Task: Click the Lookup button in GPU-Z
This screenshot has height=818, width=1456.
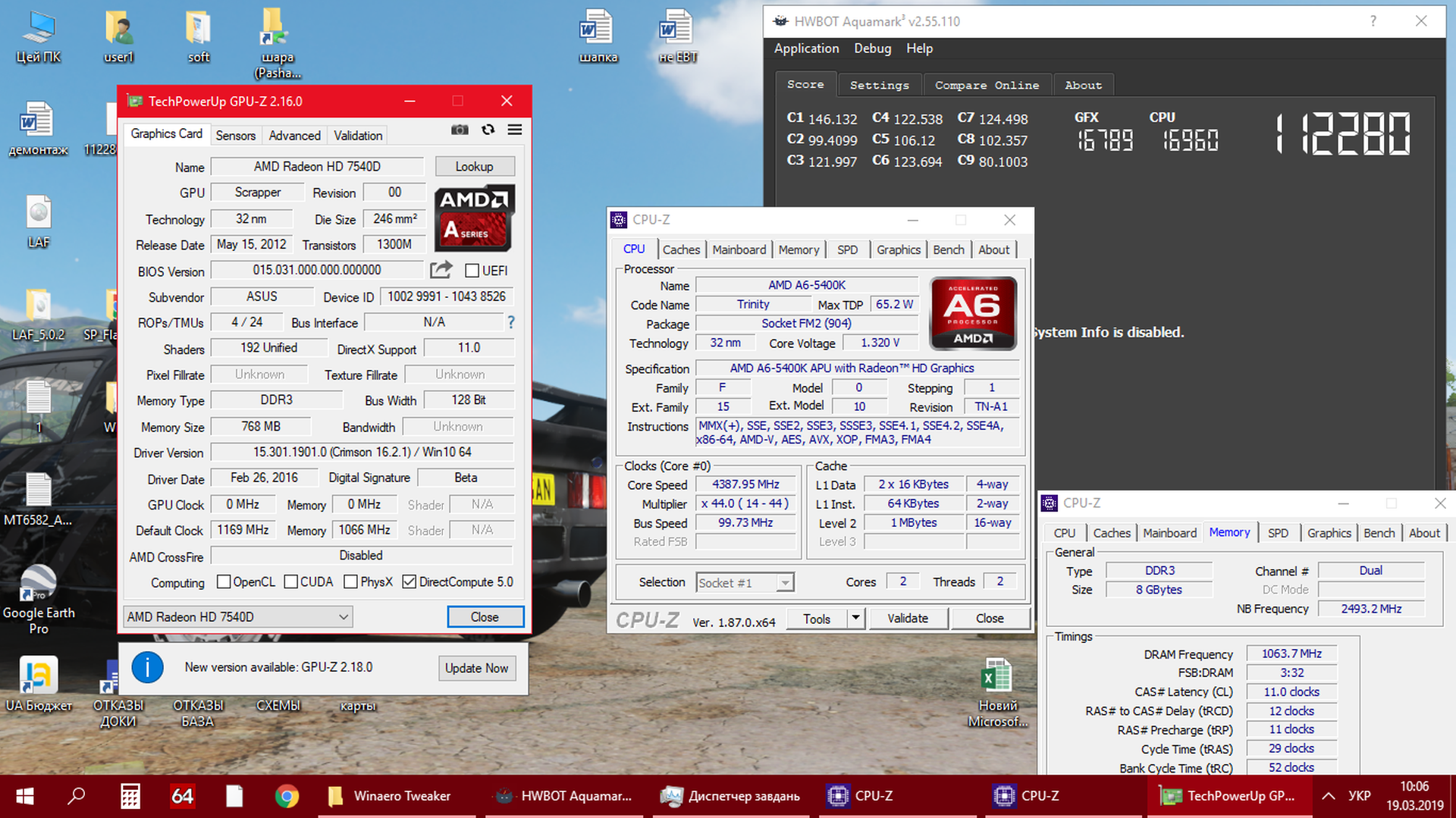Action: pyautogui.click(x=474, y=166)
